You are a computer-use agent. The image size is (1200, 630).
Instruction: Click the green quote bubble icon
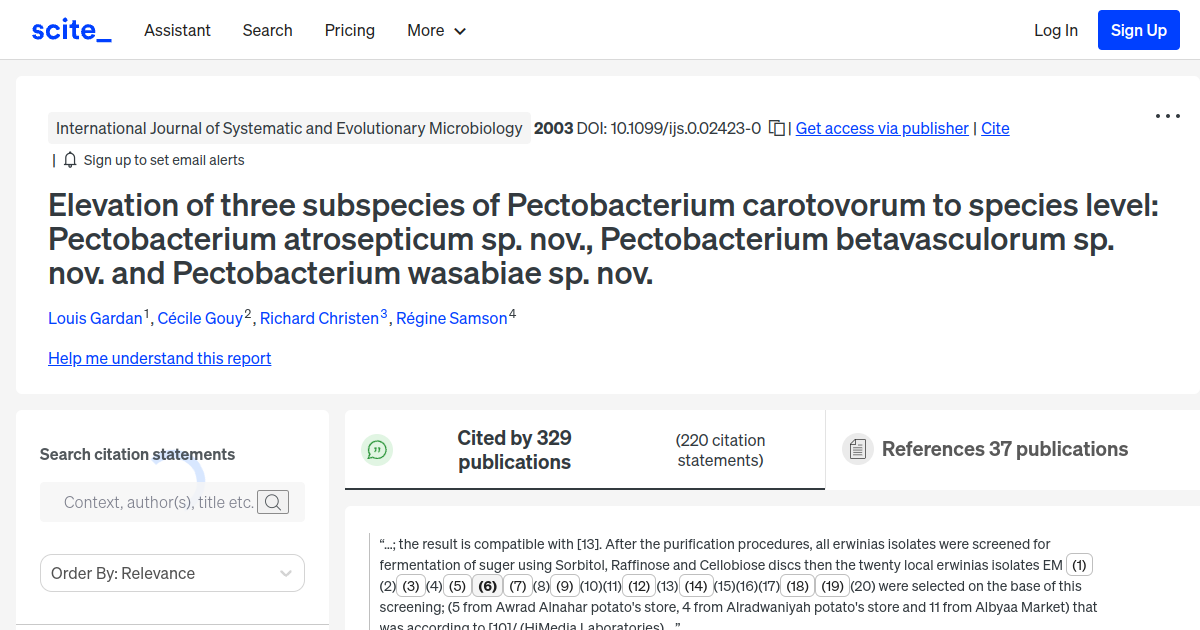[377, 450]
